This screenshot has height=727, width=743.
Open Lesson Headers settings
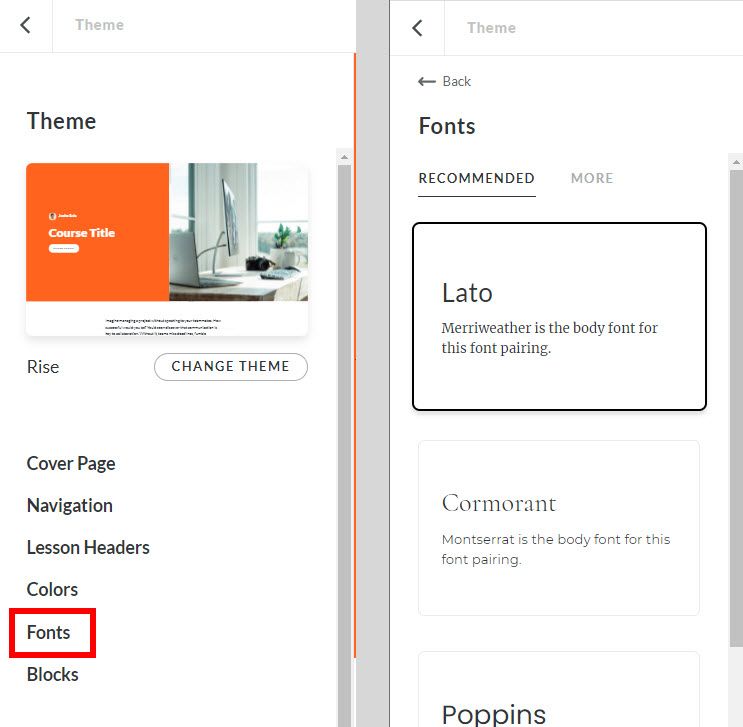pos(88,547)
